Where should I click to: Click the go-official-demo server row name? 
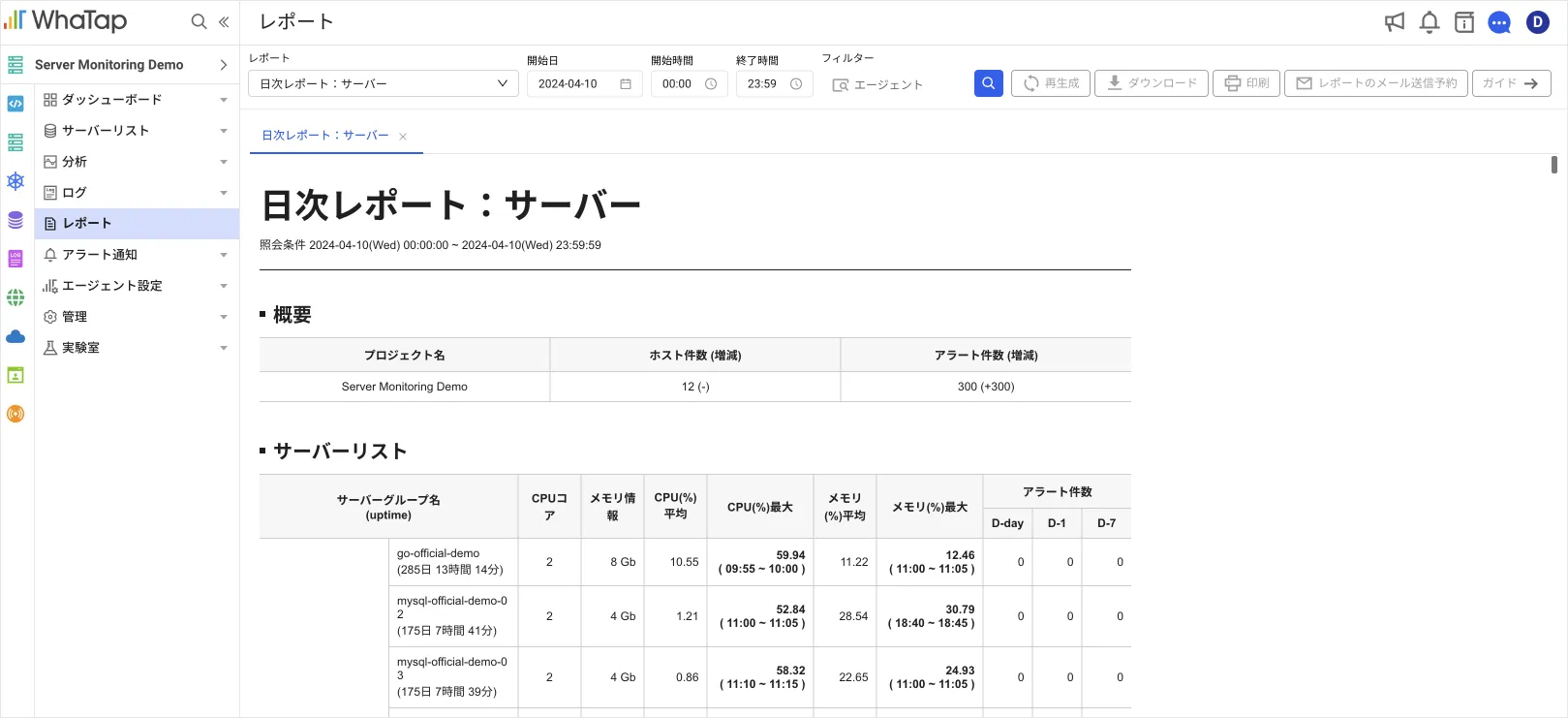point(438,553)
